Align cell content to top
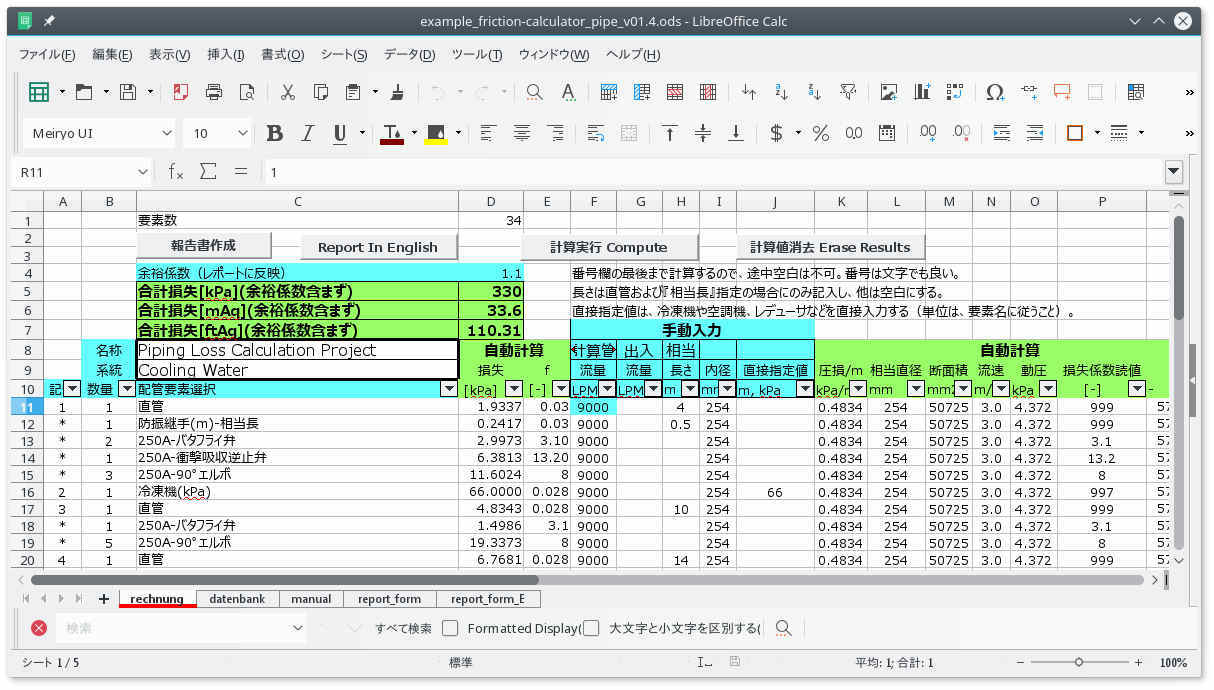This screenshot has height=690, width=1214. click(x=670, y=133)
